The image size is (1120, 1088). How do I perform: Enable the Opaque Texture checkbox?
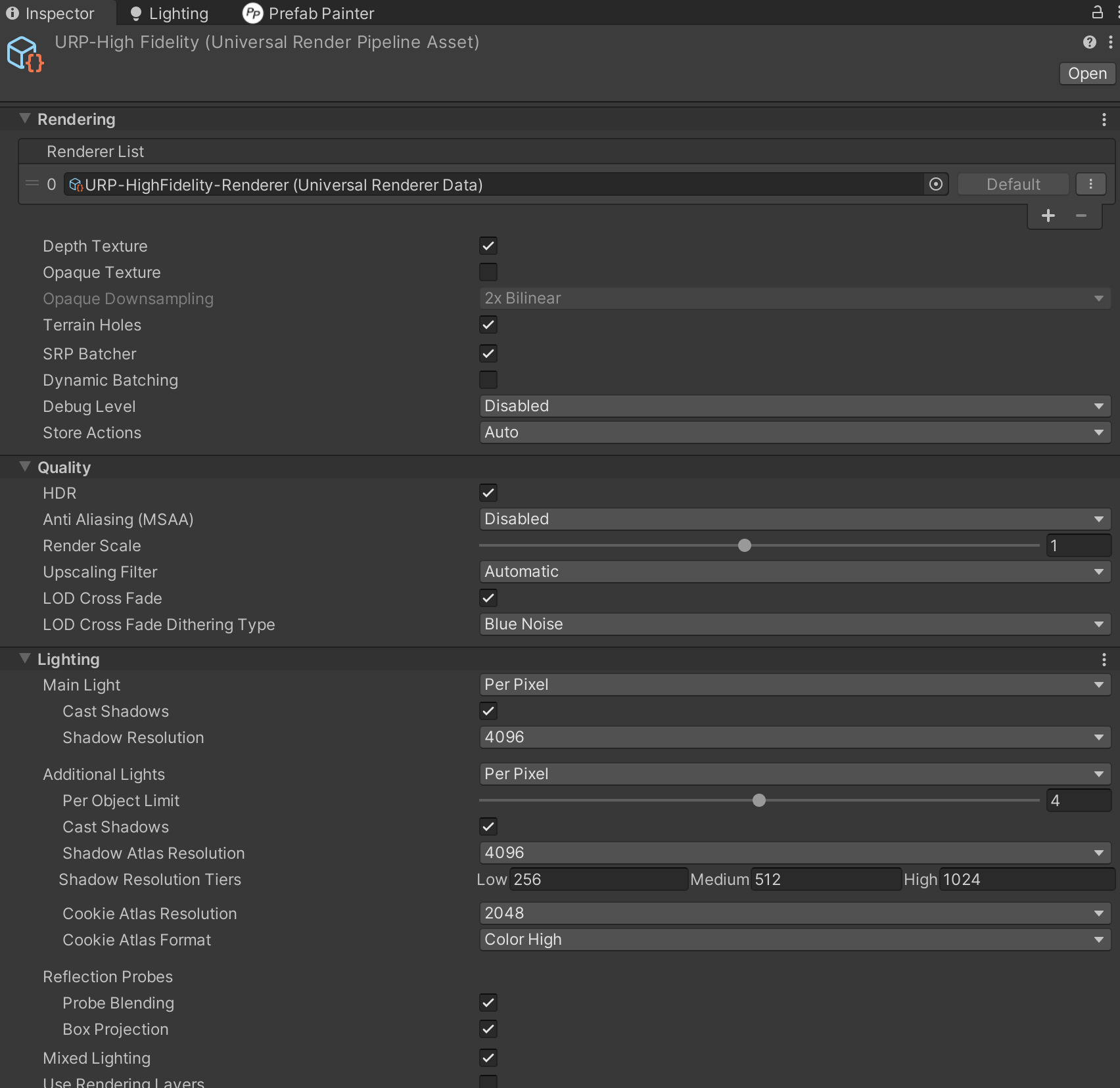488,272
